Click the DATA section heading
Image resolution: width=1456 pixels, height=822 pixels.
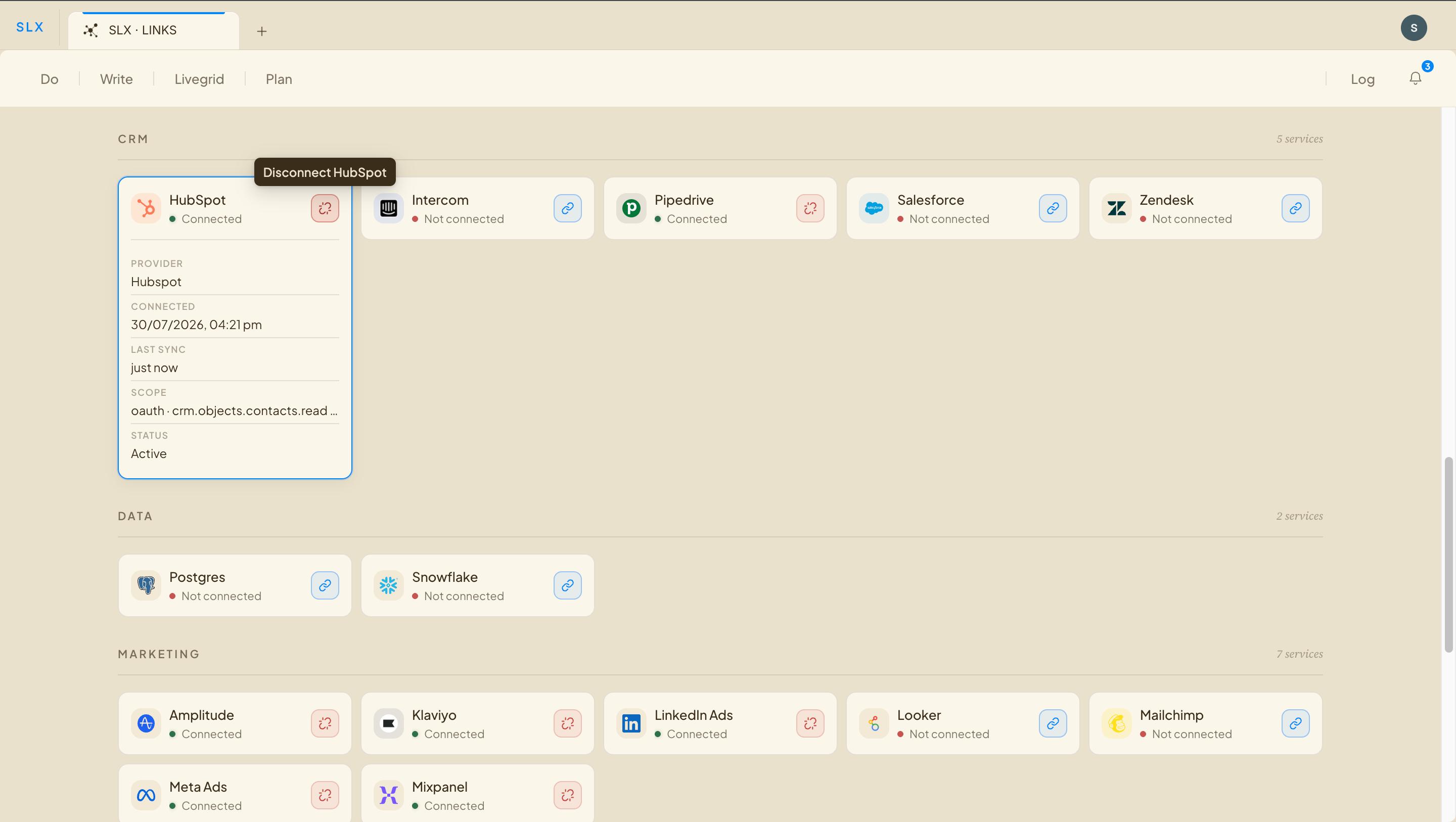[x=135, y=516]
